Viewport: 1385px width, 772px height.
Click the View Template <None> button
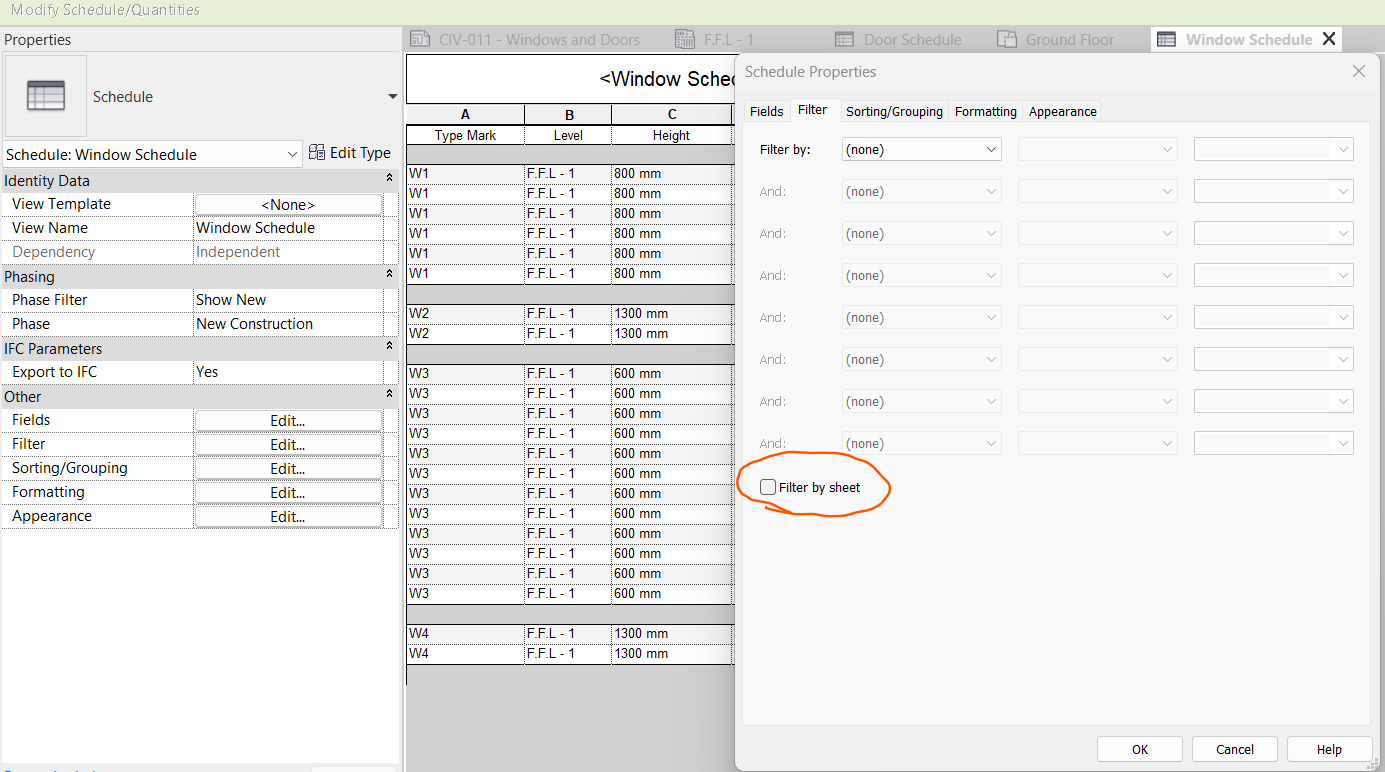pos(288,204)
